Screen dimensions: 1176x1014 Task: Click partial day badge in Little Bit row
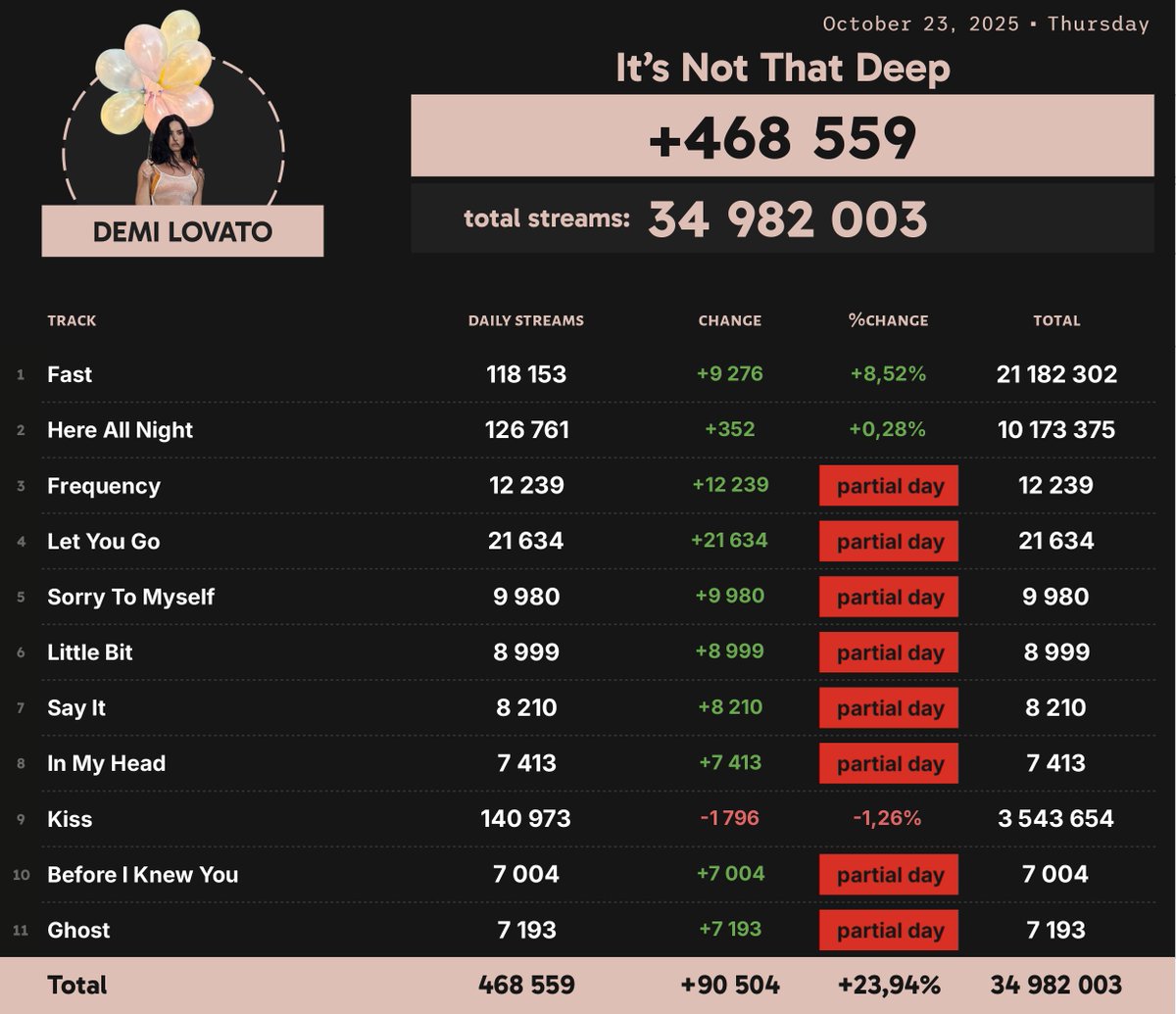coord(889,652)
